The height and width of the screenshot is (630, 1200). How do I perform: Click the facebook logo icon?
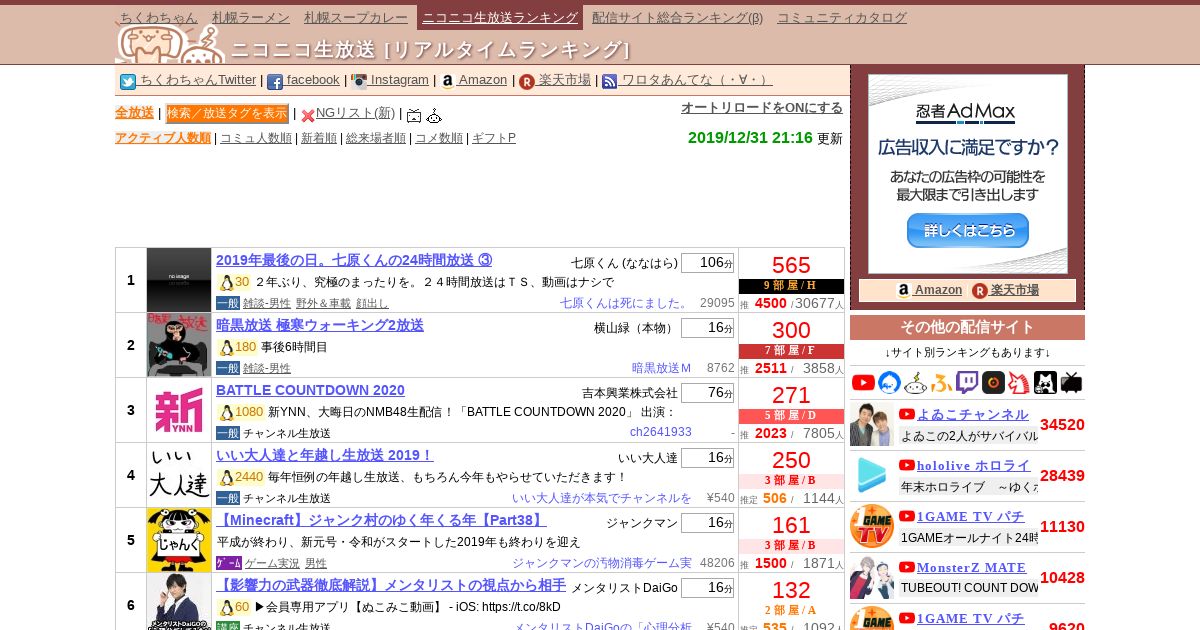click(x=275, y=82)
